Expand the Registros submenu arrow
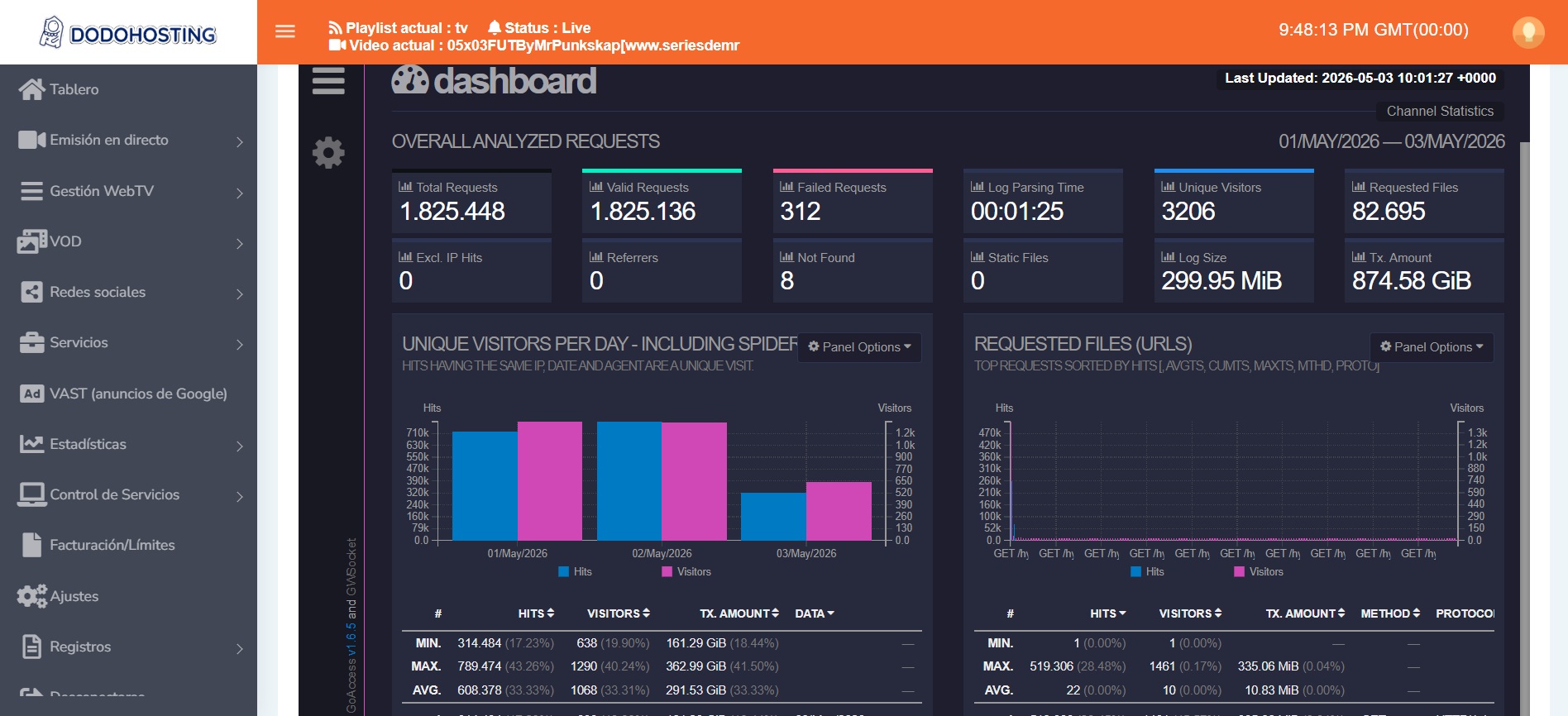Screen dimensions: 1568x716 click(240, 648)
